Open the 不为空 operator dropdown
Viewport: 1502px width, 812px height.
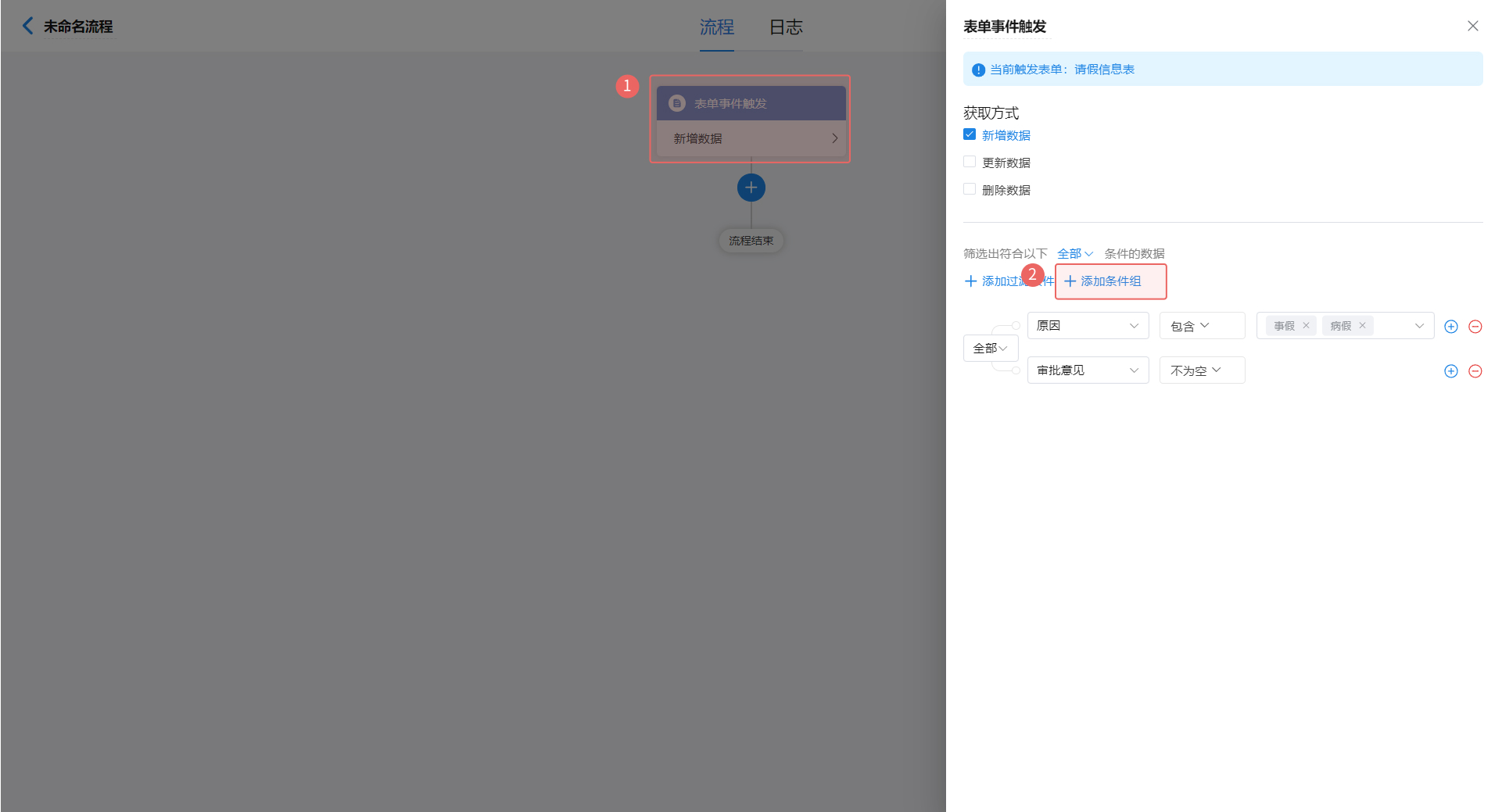pos(1202,370)
